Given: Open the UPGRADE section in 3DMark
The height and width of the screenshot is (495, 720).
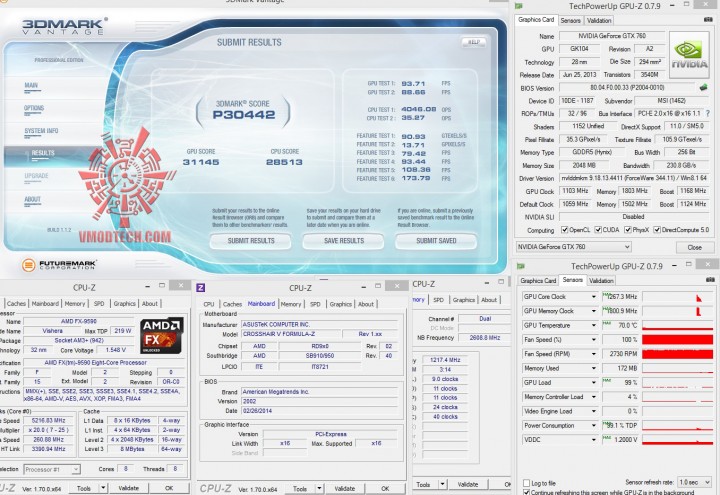Looking at the screenshot, I should (x=36, y=176).
